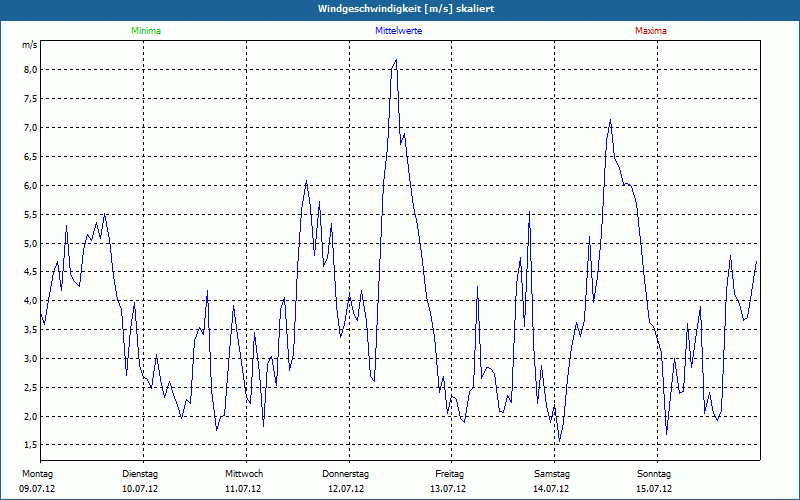The image size is (800, 500).
Task: Click the 4,0 y-axis value
Action: pos(31,301)
